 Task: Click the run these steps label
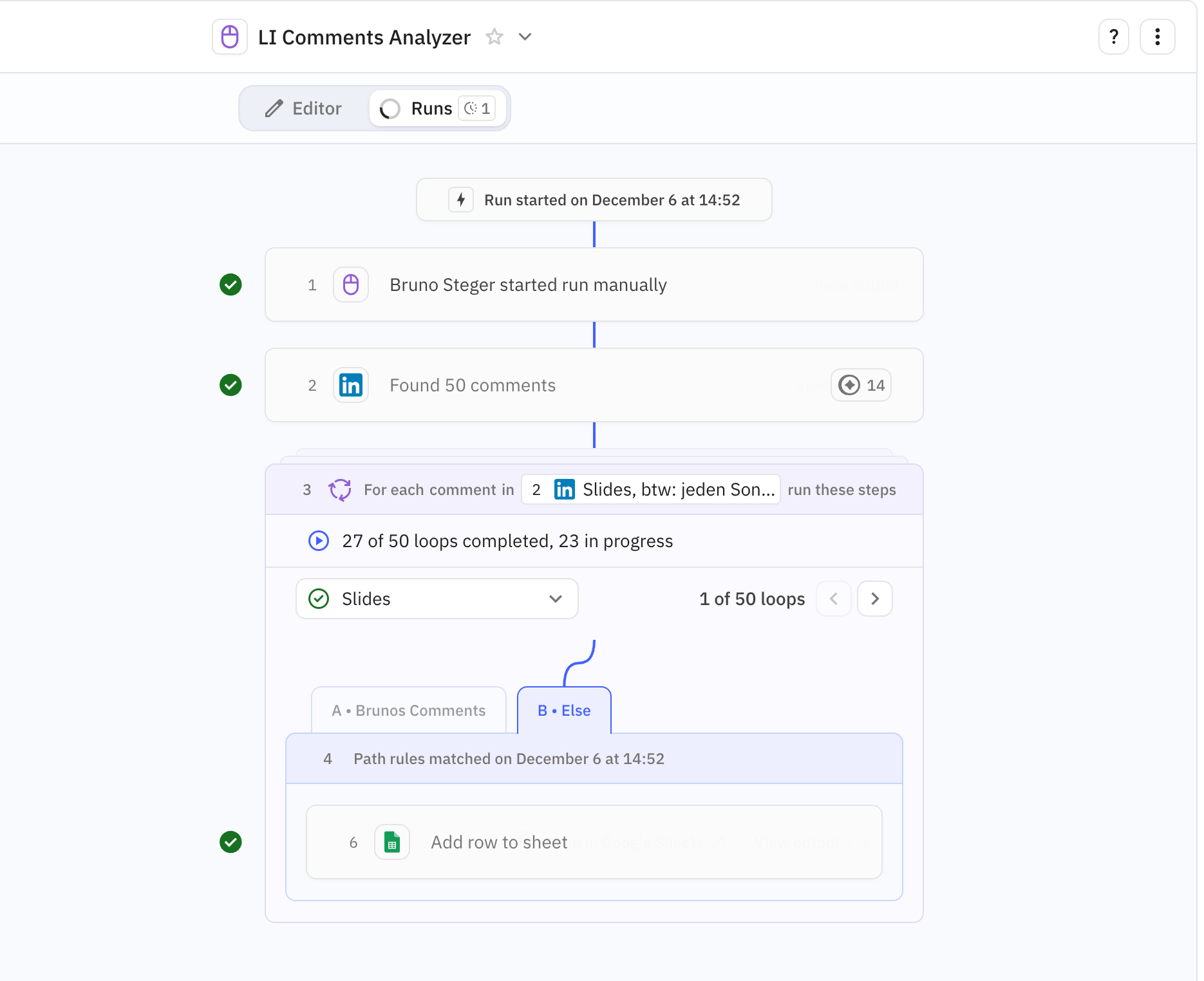pyautogui.click(x=842, y=490)
